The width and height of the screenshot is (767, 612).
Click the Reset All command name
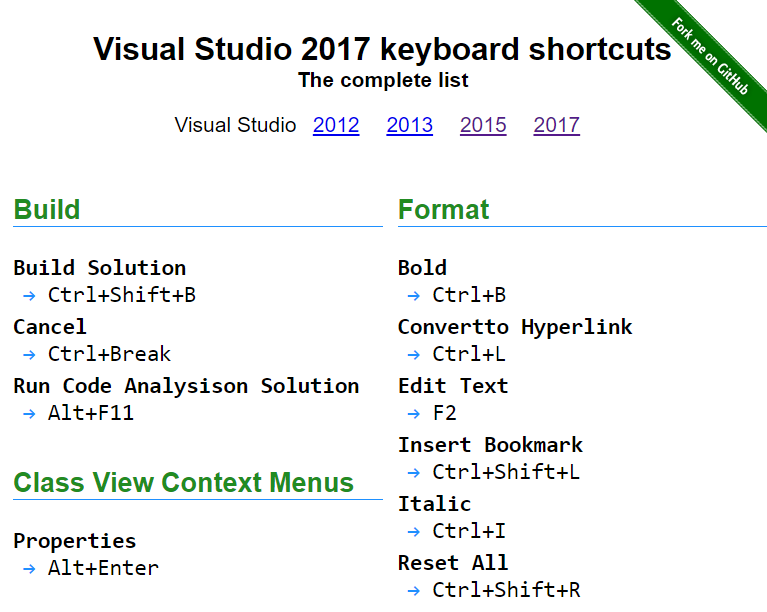click(453, 563)
